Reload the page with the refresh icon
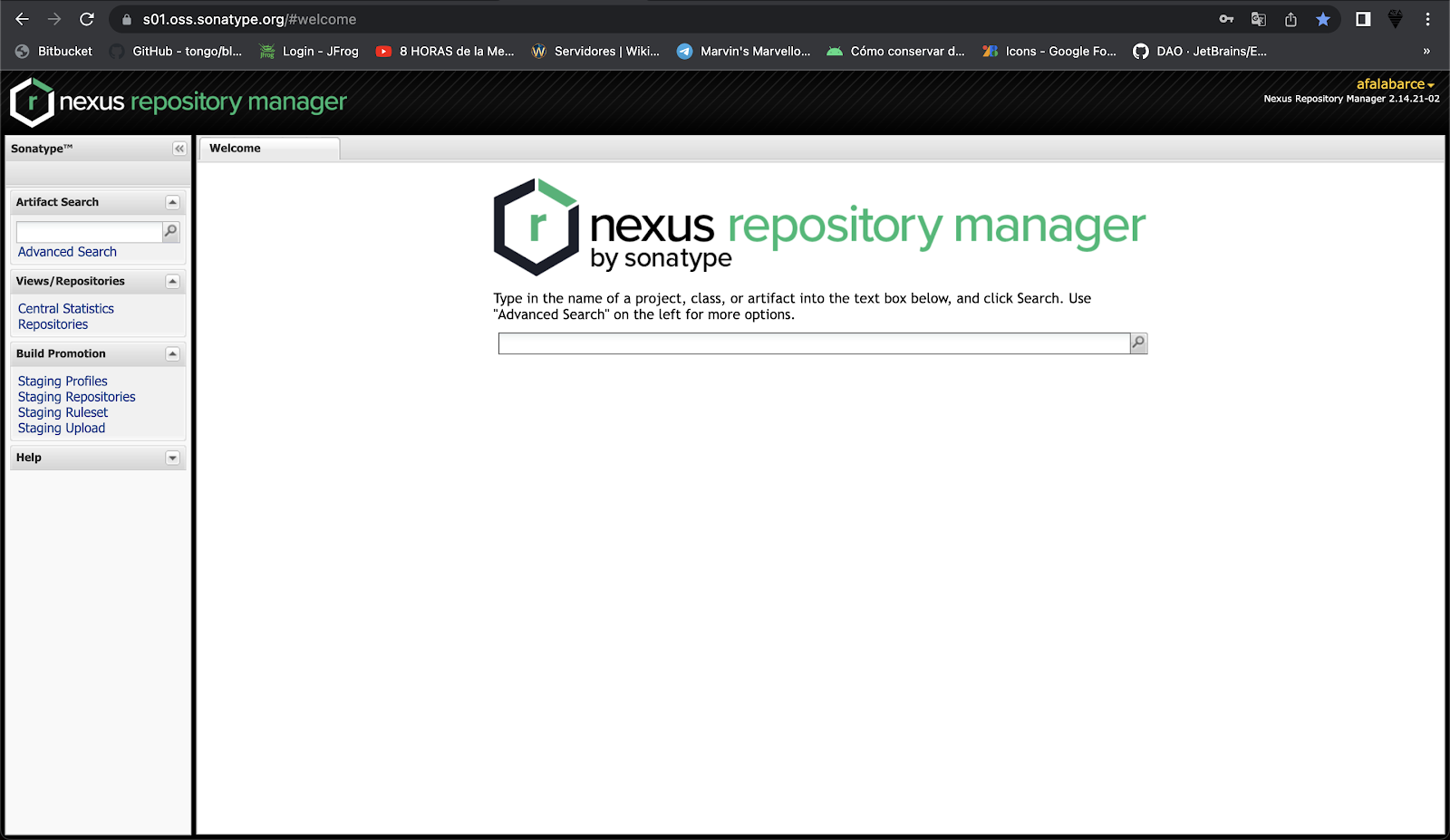 click(87, 19)
